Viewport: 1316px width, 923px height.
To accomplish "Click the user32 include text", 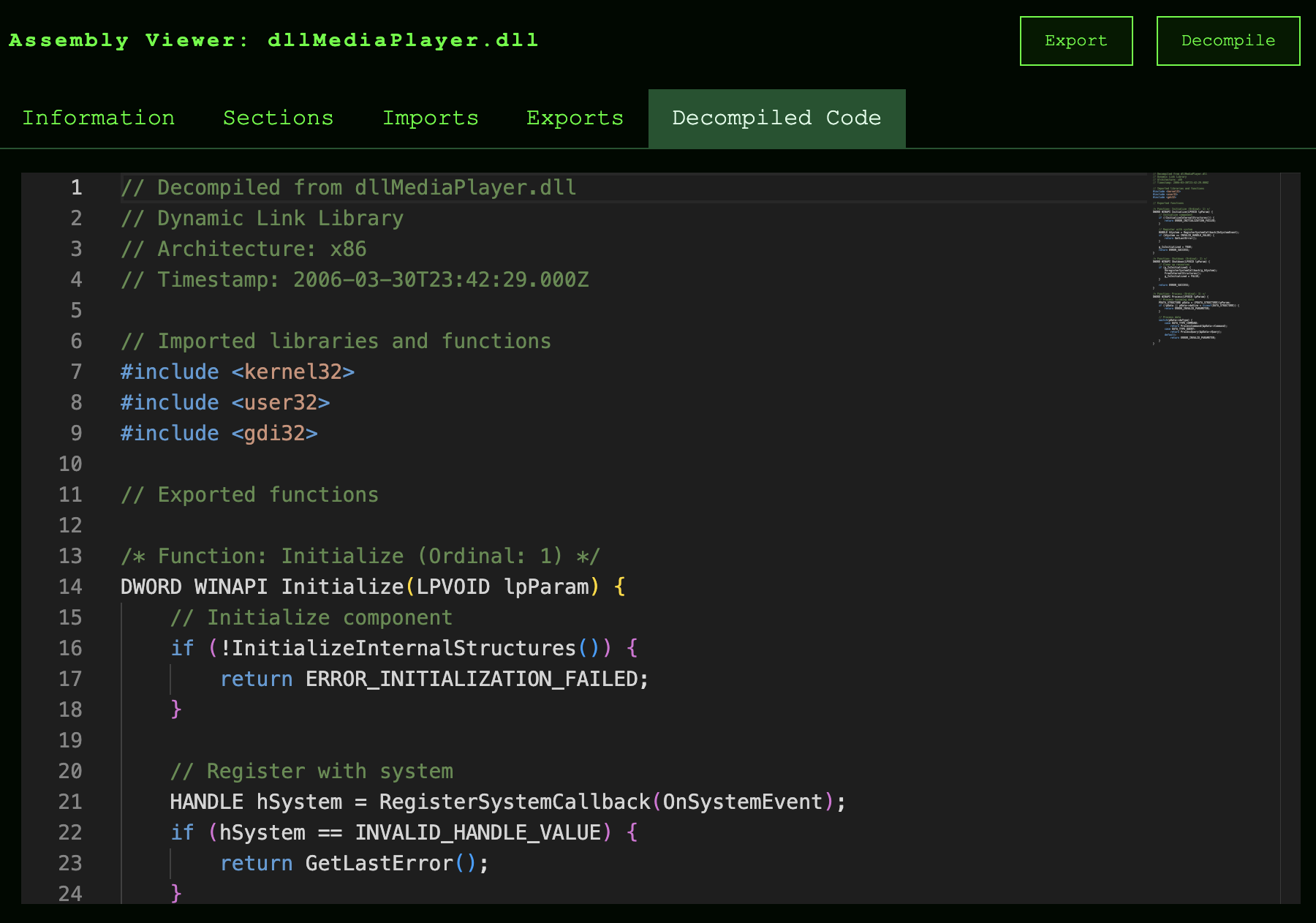I will [280, 402].
